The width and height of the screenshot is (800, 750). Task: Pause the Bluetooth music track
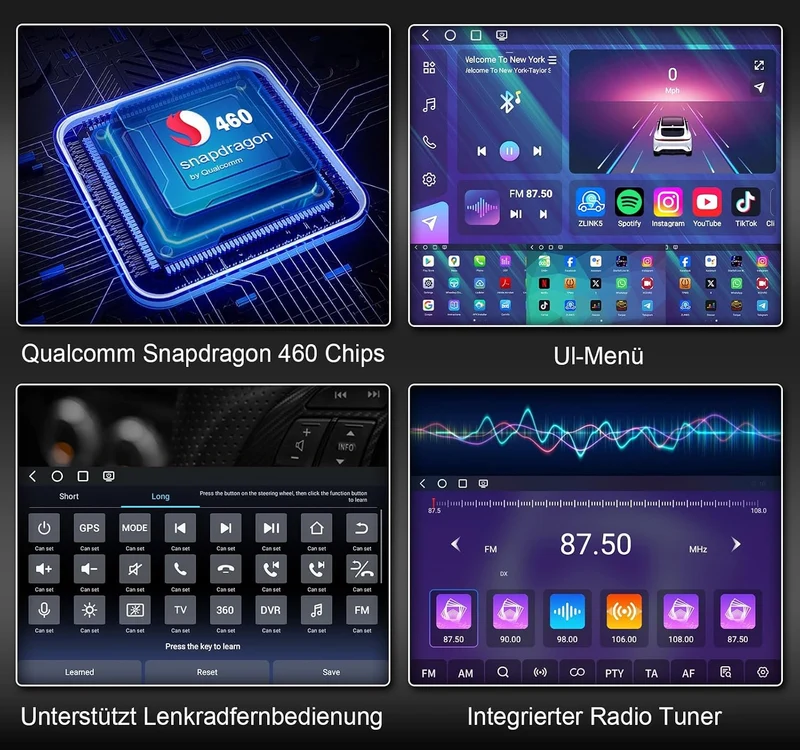click(x=509, y=151)
